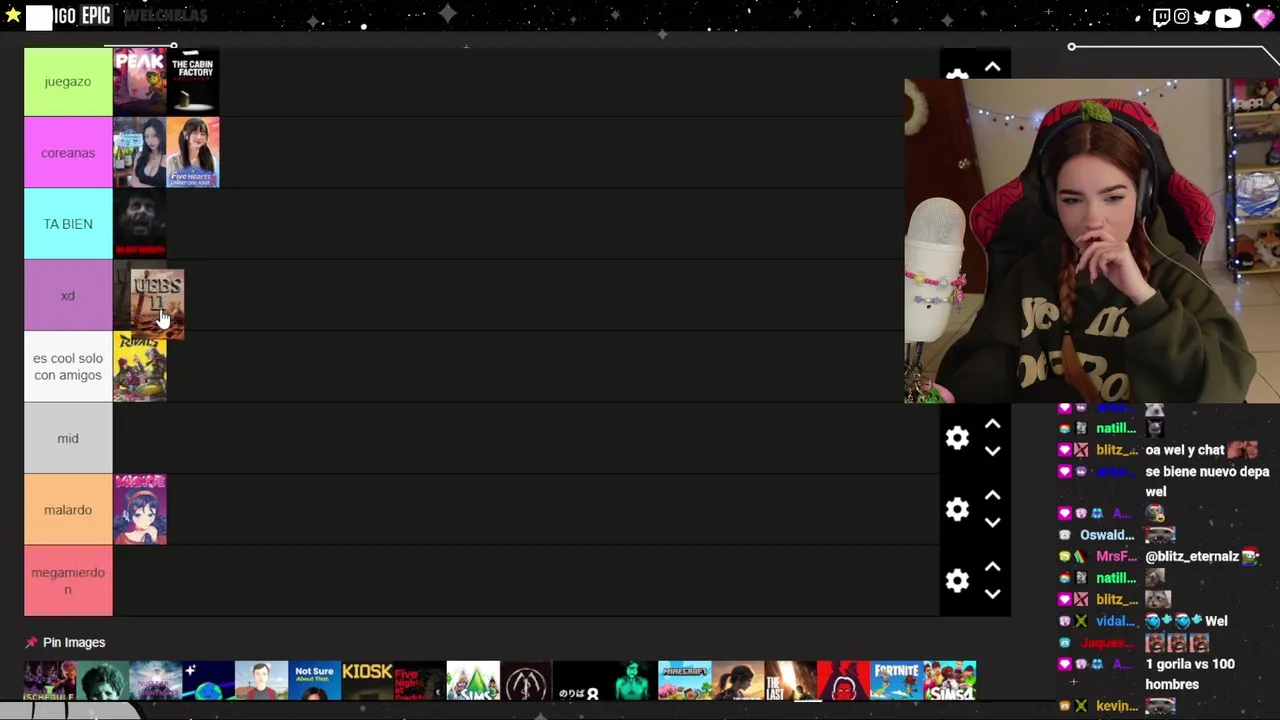Move the juegazo tier row up
1280x720 pixels.
point(992,67)
